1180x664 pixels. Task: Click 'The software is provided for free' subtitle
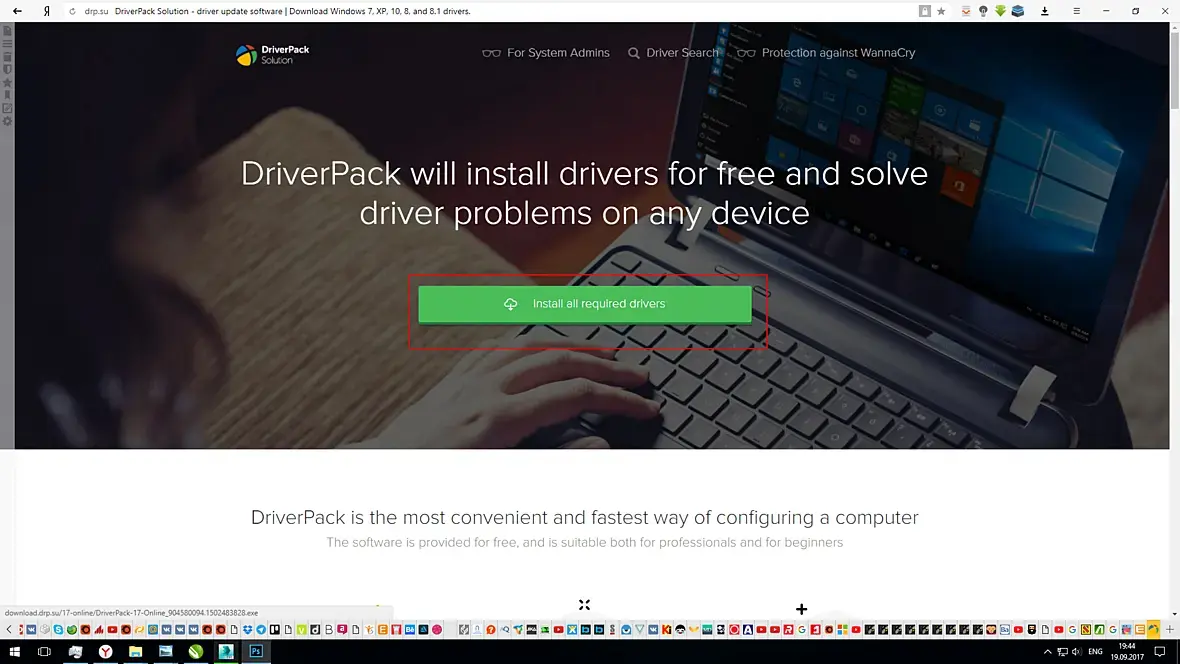tap(584, 542)
